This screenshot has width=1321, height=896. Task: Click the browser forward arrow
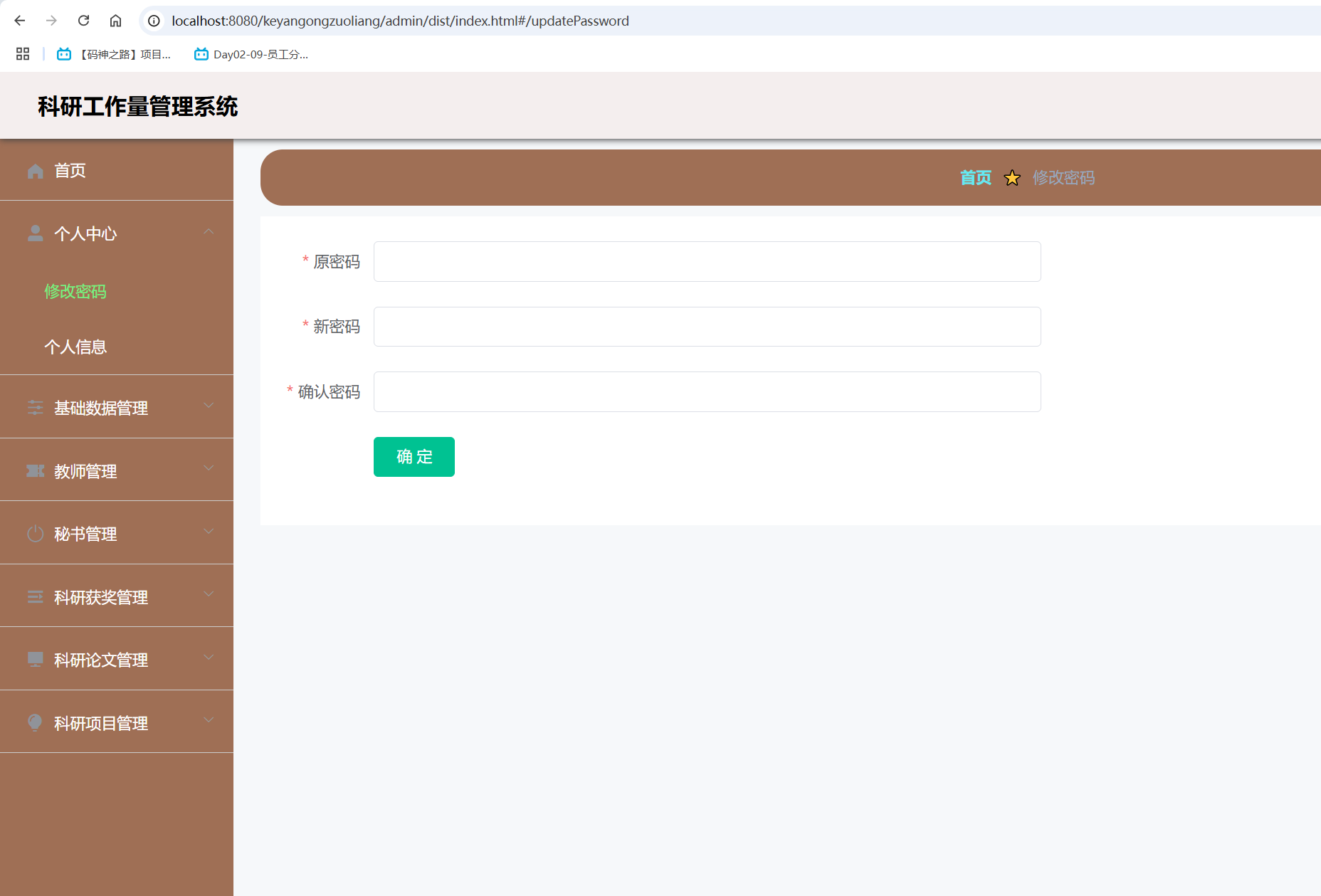point(51,21)
